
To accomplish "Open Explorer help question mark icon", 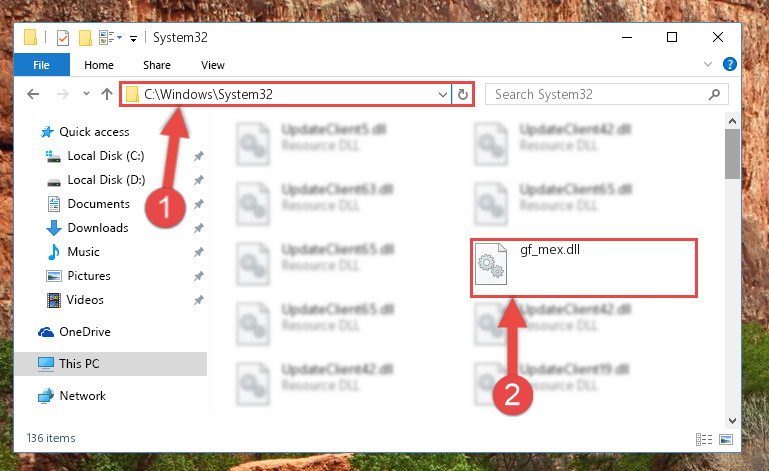I will (729, 64).
